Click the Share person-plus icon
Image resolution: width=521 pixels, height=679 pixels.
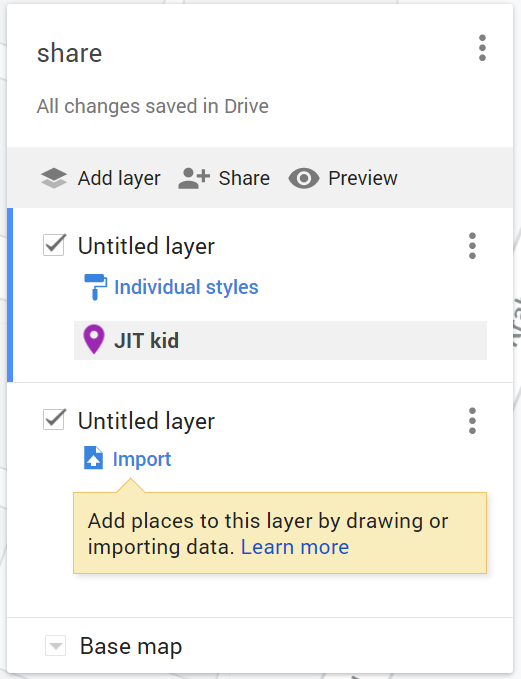[194, 178]
